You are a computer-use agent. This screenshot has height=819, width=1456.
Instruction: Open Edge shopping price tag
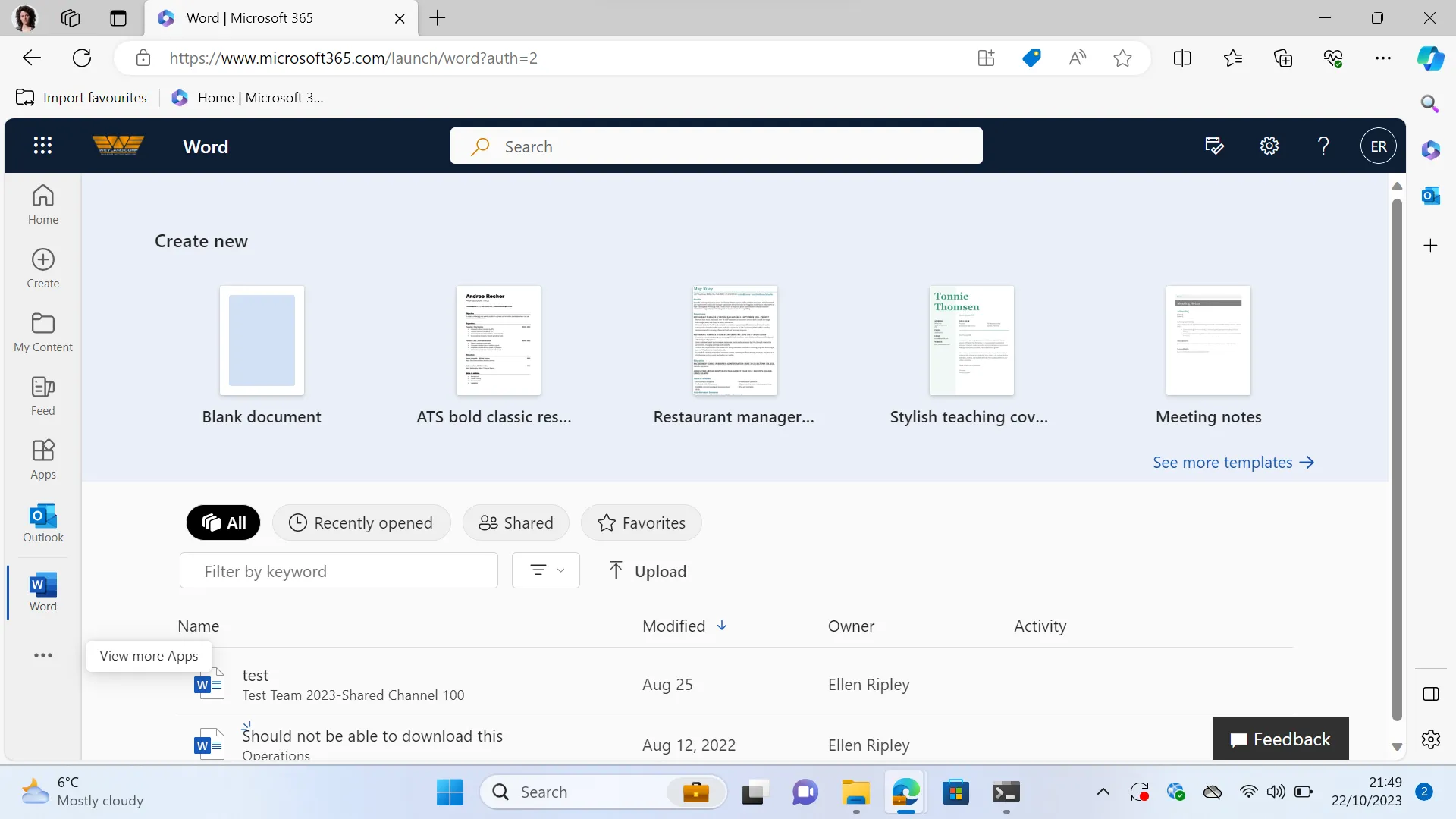pos(1031,58)
